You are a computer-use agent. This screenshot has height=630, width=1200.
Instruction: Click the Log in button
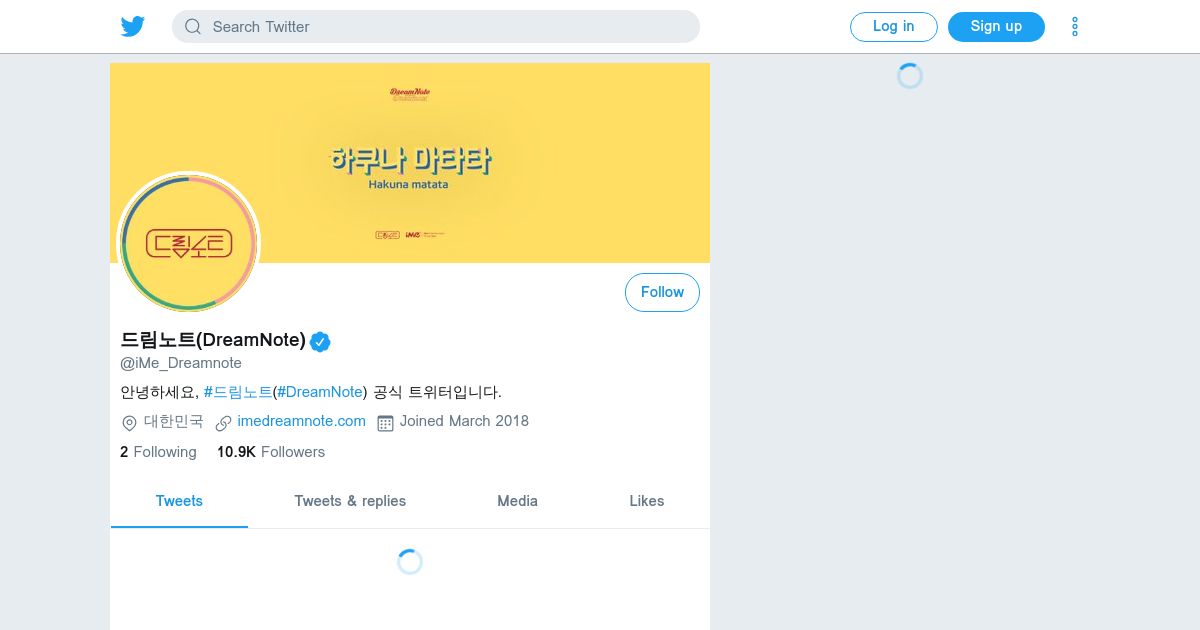pos(894,27)
